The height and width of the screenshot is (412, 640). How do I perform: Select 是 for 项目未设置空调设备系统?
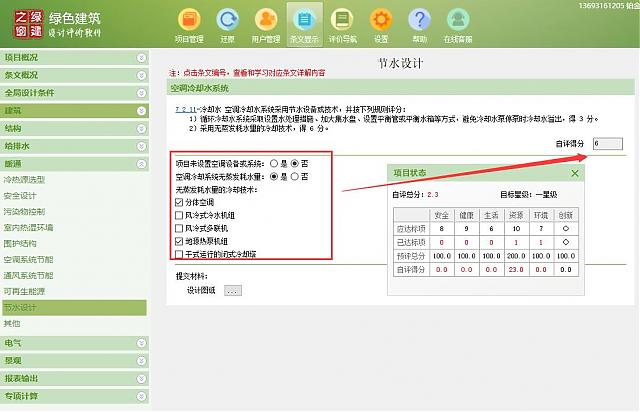pyautogui.click(x=273, y=163)
